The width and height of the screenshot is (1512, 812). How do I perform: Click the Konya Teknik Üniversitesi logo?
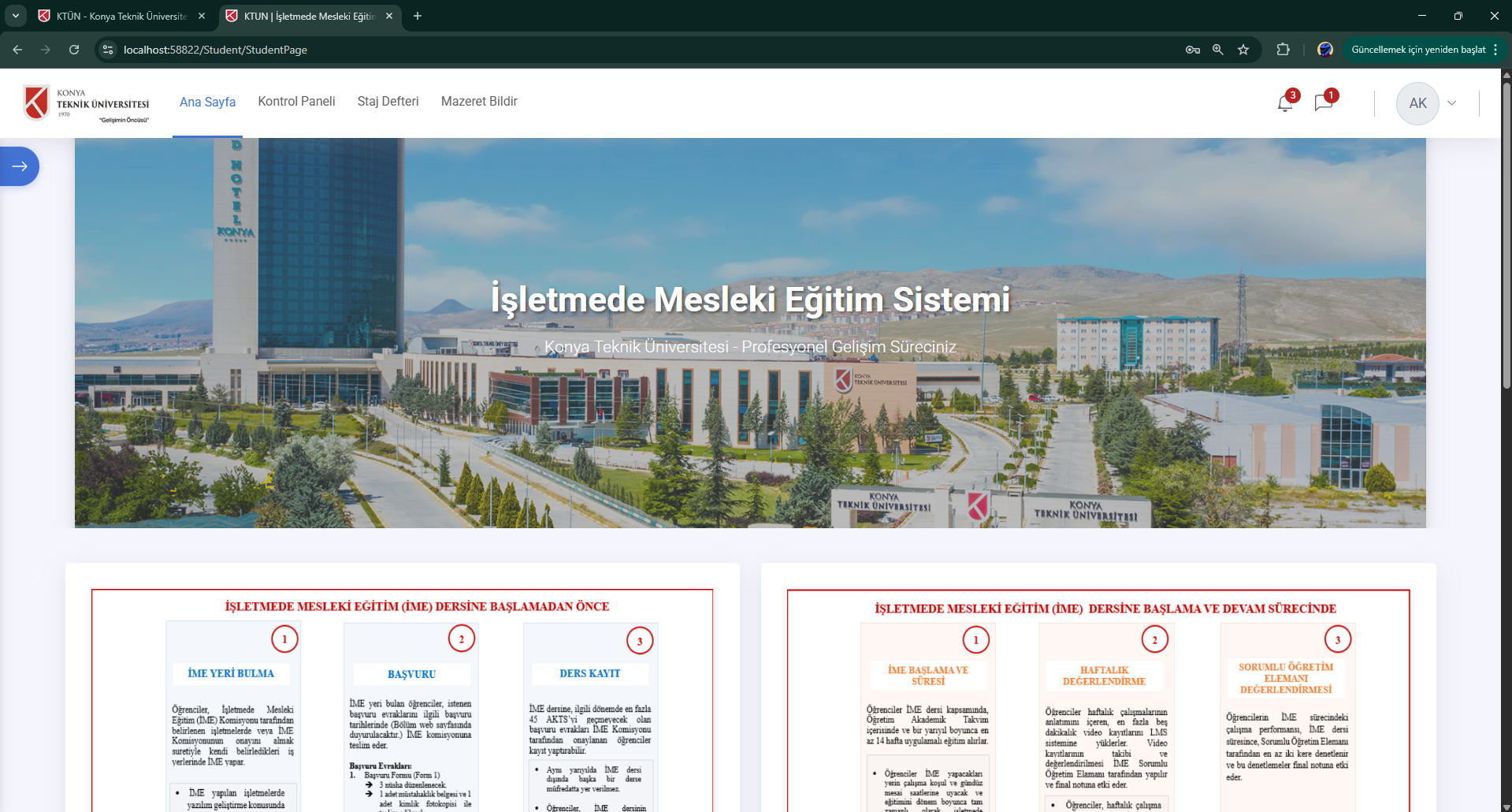click(x=87, y=103)
